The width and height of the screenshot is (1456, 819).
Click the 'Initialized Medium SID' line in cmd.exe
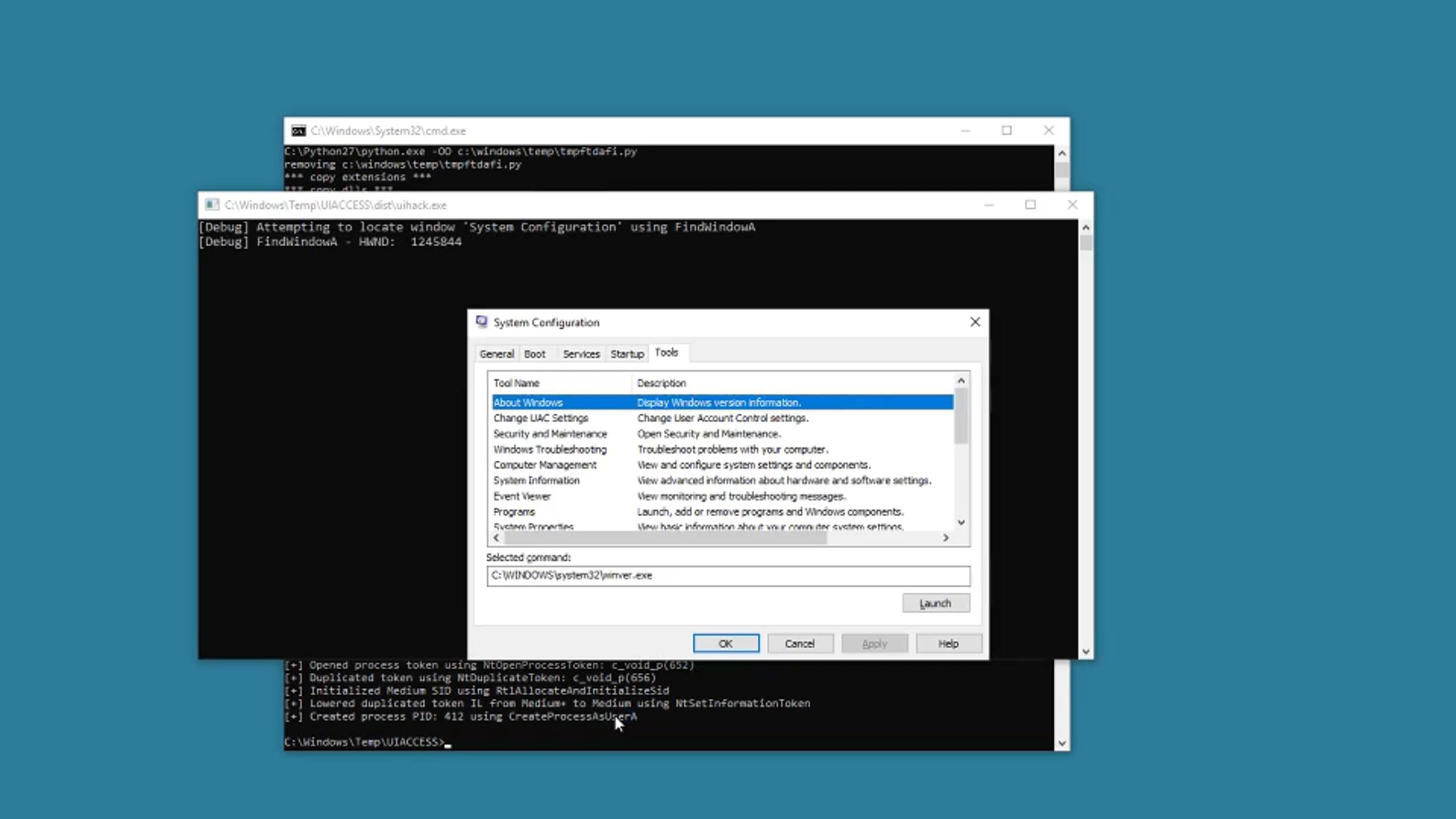coord(477,690)
